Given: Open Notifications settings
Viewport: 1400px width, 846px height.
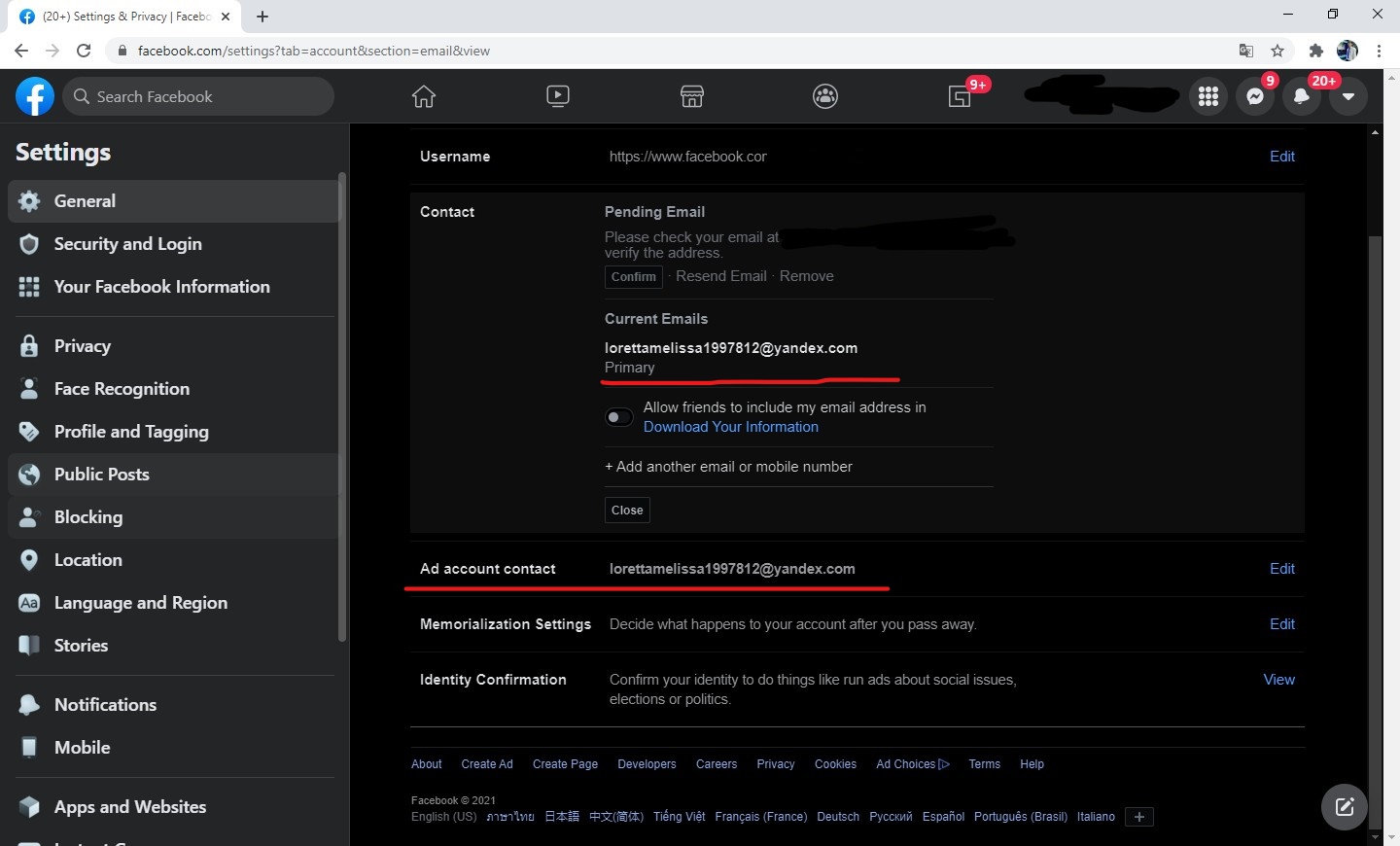Looking at the screenshot, I should [173, 705].
